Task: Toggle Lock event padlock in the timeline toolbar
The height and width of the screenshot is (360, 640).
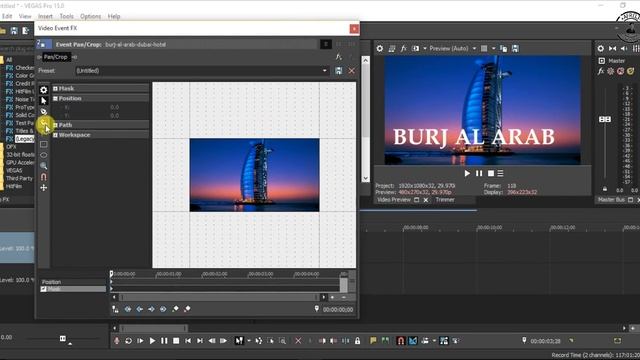Action: tap(358, 341)
